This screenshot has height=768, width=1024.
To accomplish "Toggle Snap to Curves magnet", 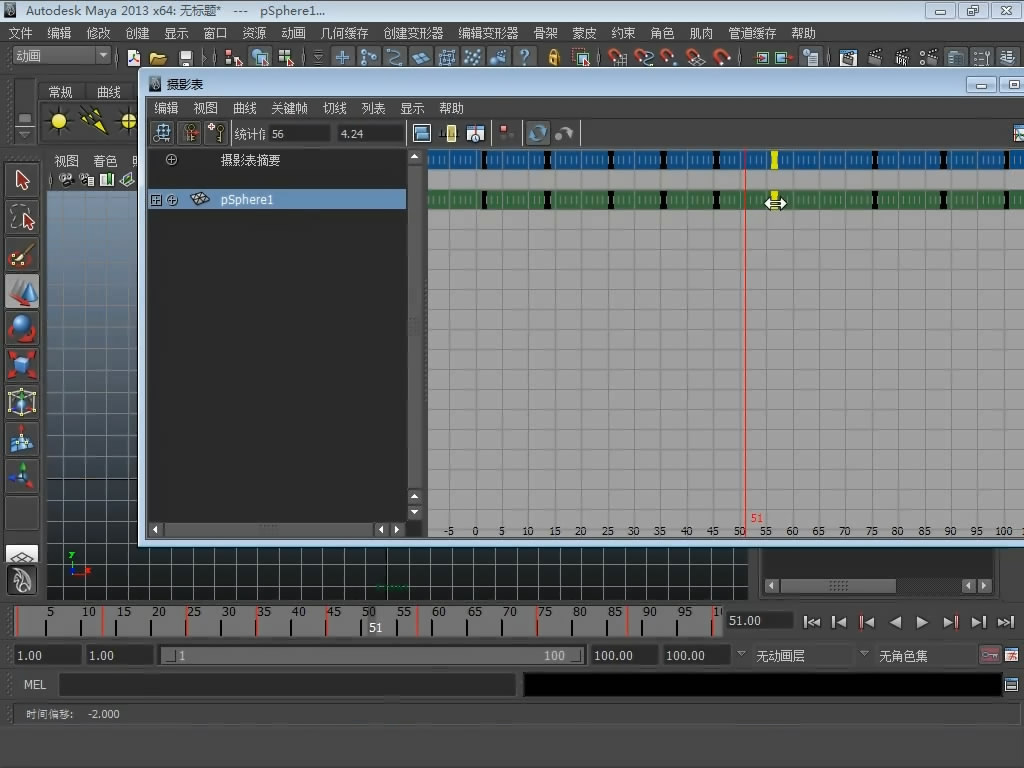I will point(643,57).
